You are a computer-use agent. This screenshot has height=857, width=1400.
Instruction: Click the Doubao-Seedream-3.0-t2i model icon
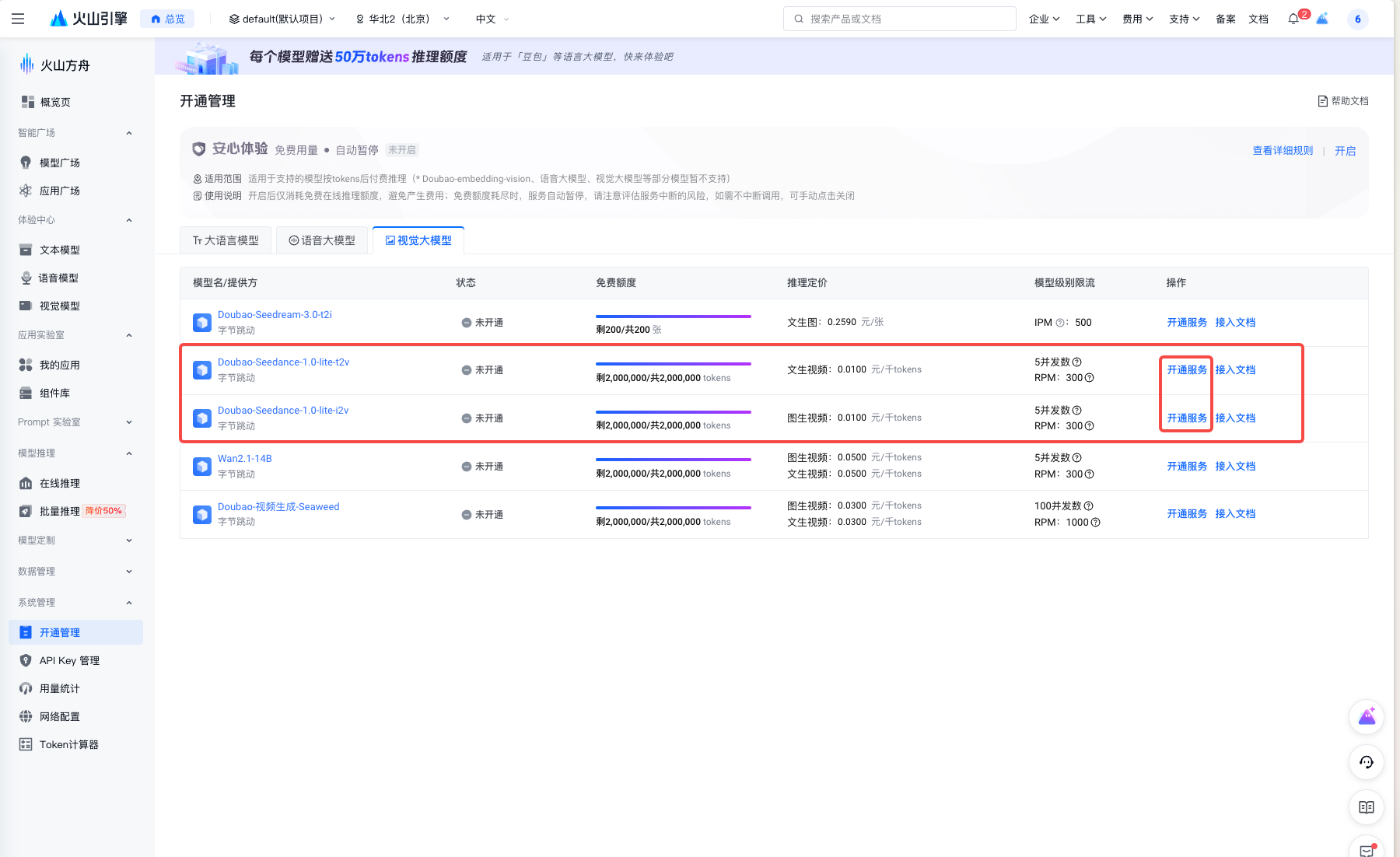tap(202, 322)
